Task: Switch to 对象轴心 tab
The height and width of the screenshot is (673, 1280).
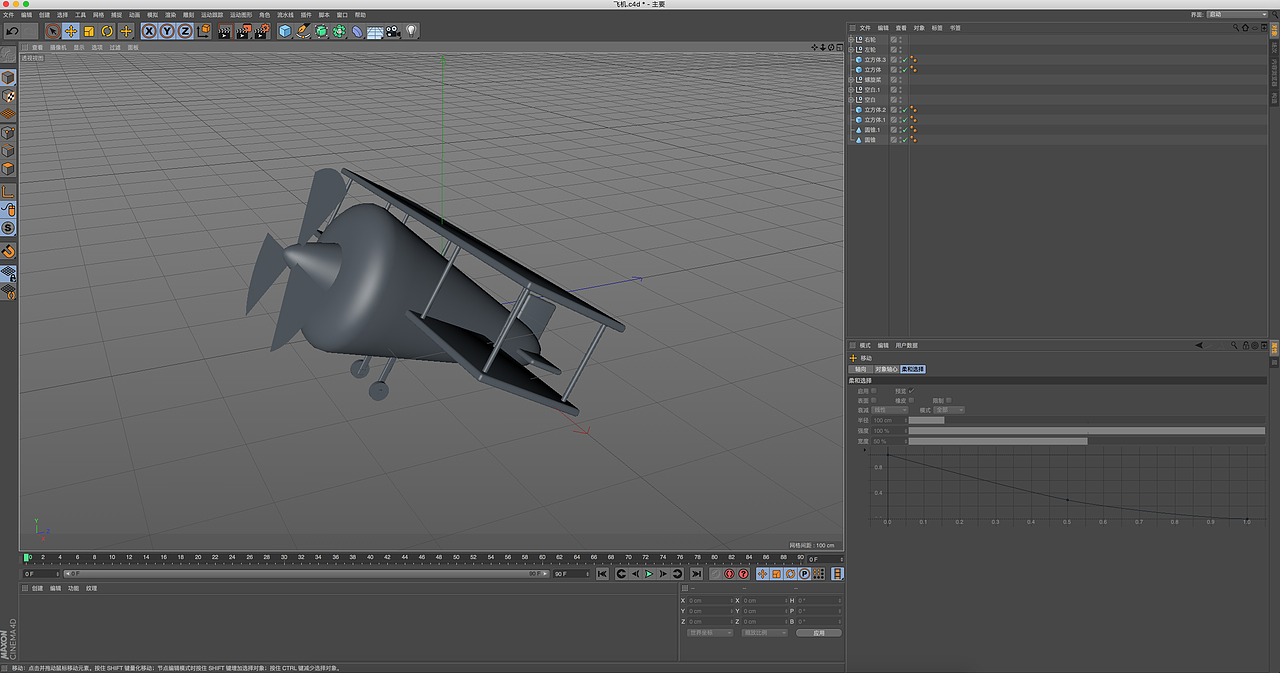Action: tap(886, 369)
